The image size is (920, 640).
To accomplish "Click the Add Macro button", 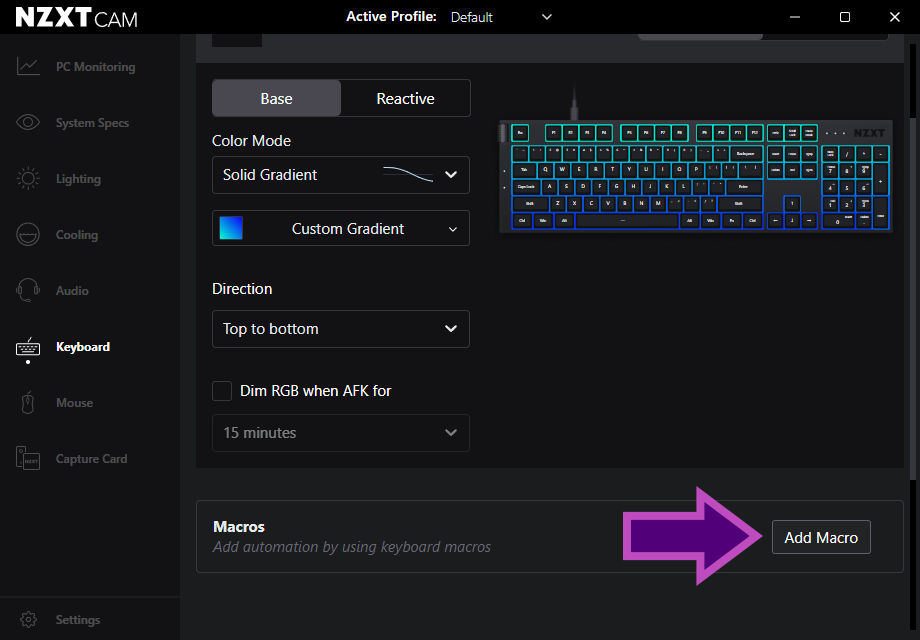I will [x=821, y=537].
